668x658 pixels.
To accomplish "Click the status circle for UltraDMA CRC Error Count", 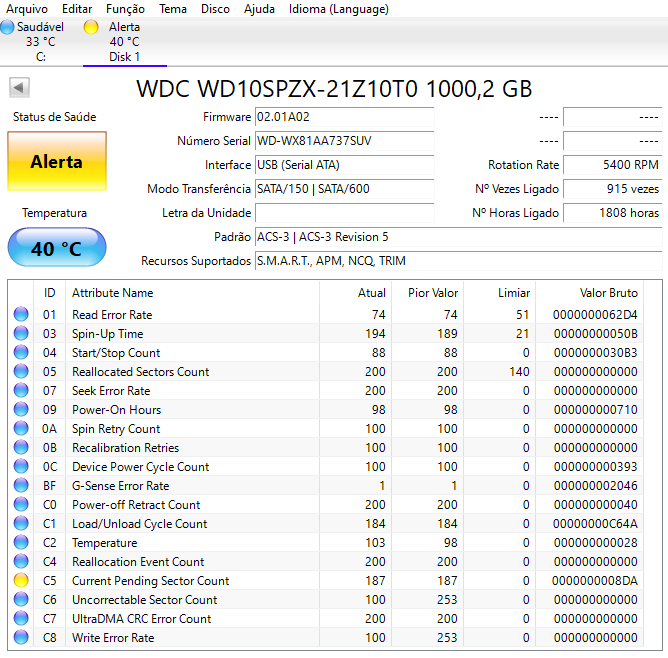I will click(x=21, y=618).
